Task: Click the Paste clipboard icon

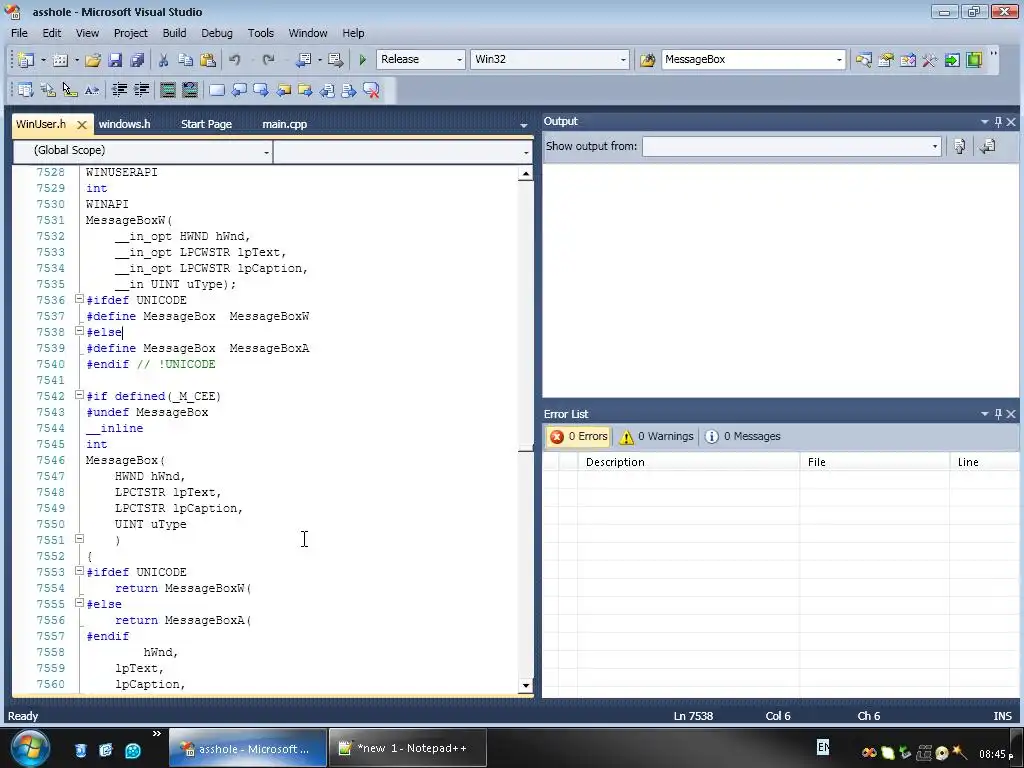Action: tap(208, 60)
